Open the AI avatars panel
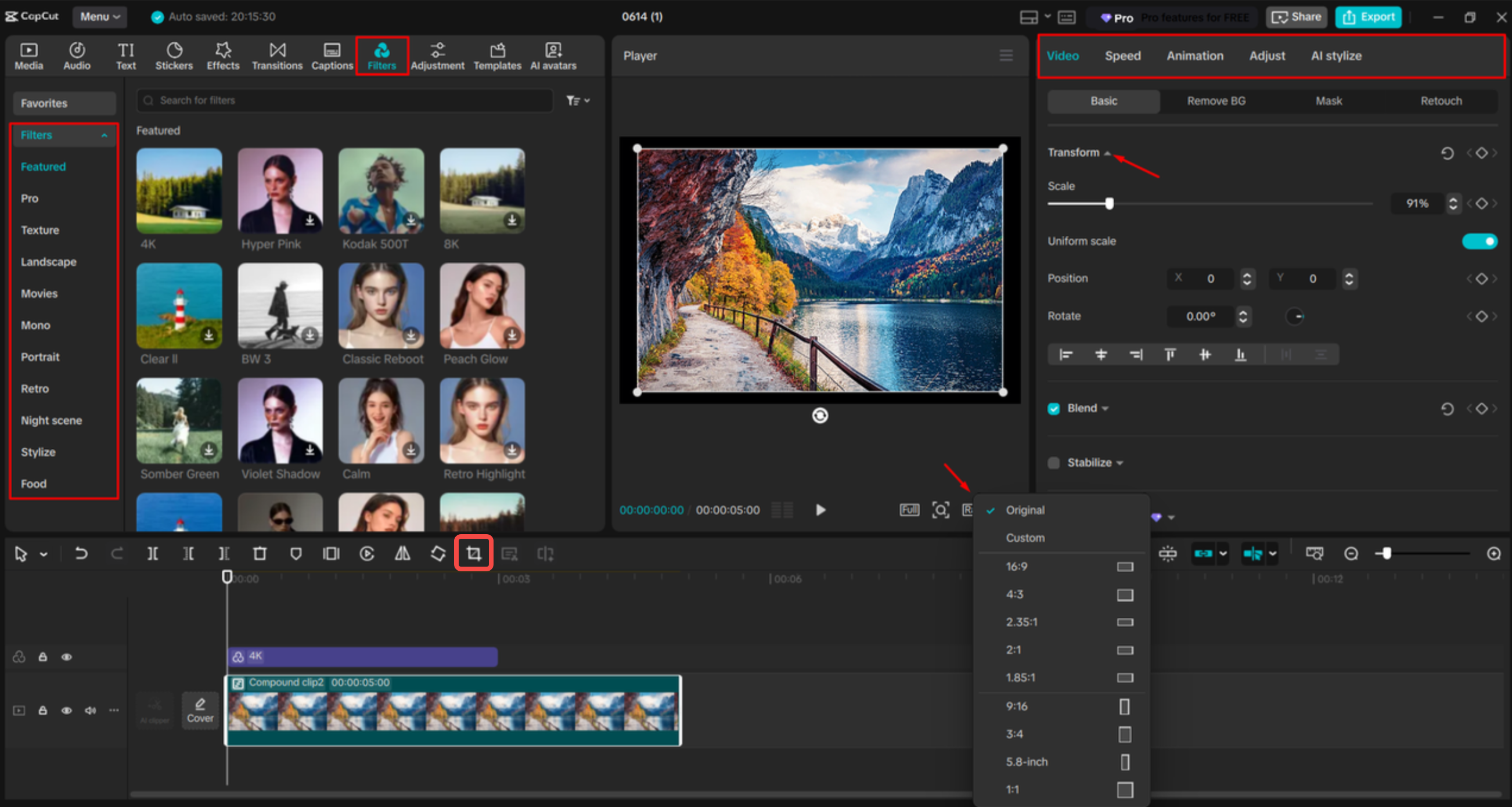The image size is (1512, 807). click(552, 56)
